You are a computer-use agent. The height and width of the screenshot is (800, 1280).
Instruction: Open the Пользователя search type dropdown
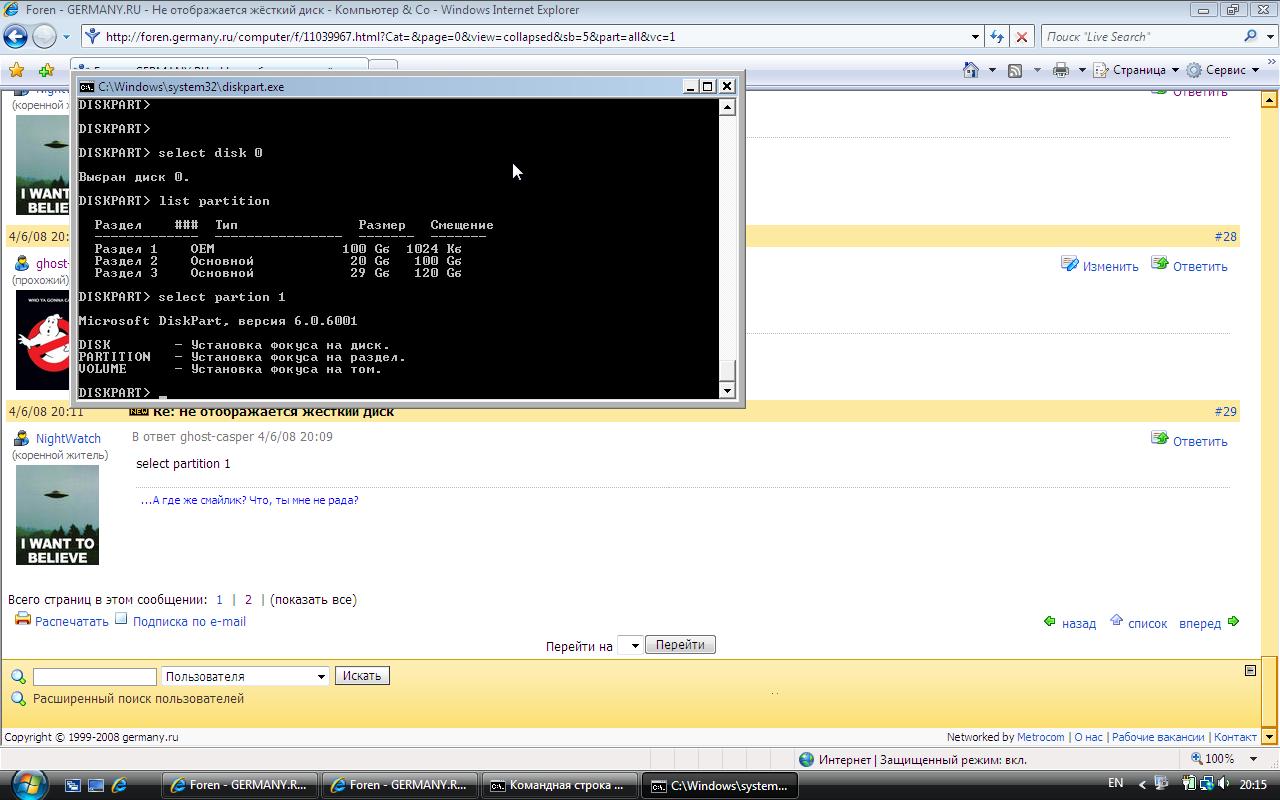tap(246, 677)
